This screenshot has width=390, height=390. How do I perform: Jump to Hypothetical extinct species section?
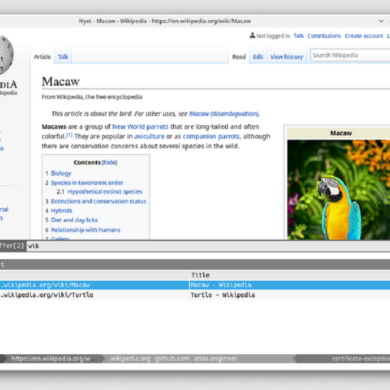(105, 192)
